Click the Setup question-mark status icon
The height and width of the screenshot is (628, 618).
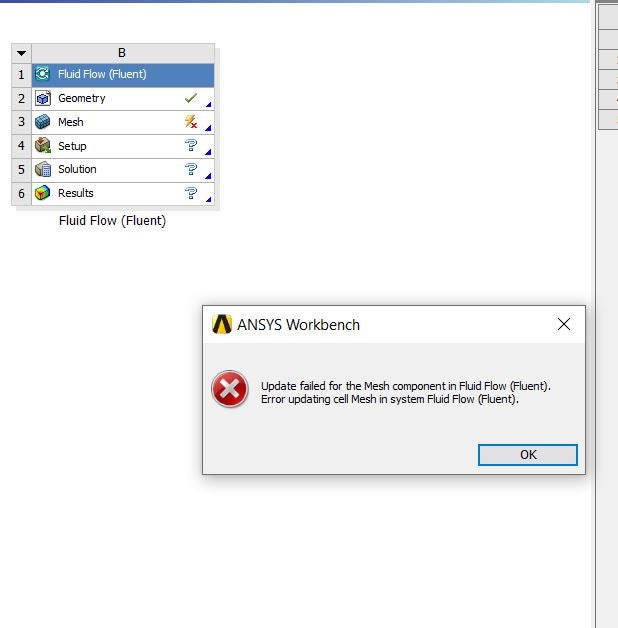click(191, 145)
